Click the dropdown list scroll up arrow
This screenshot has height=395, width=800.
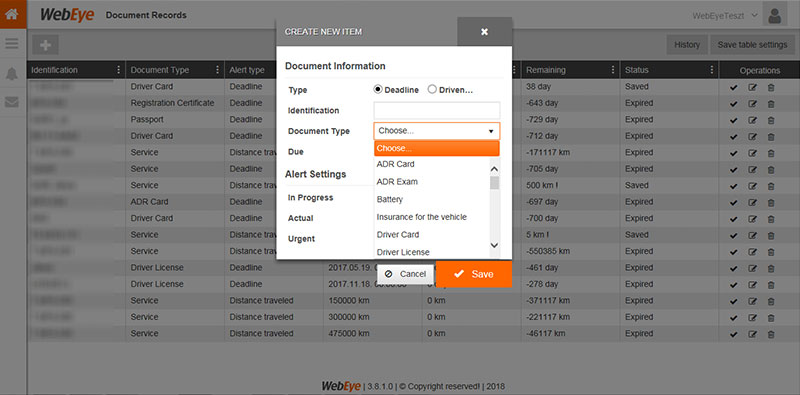[x=494, y=169]
